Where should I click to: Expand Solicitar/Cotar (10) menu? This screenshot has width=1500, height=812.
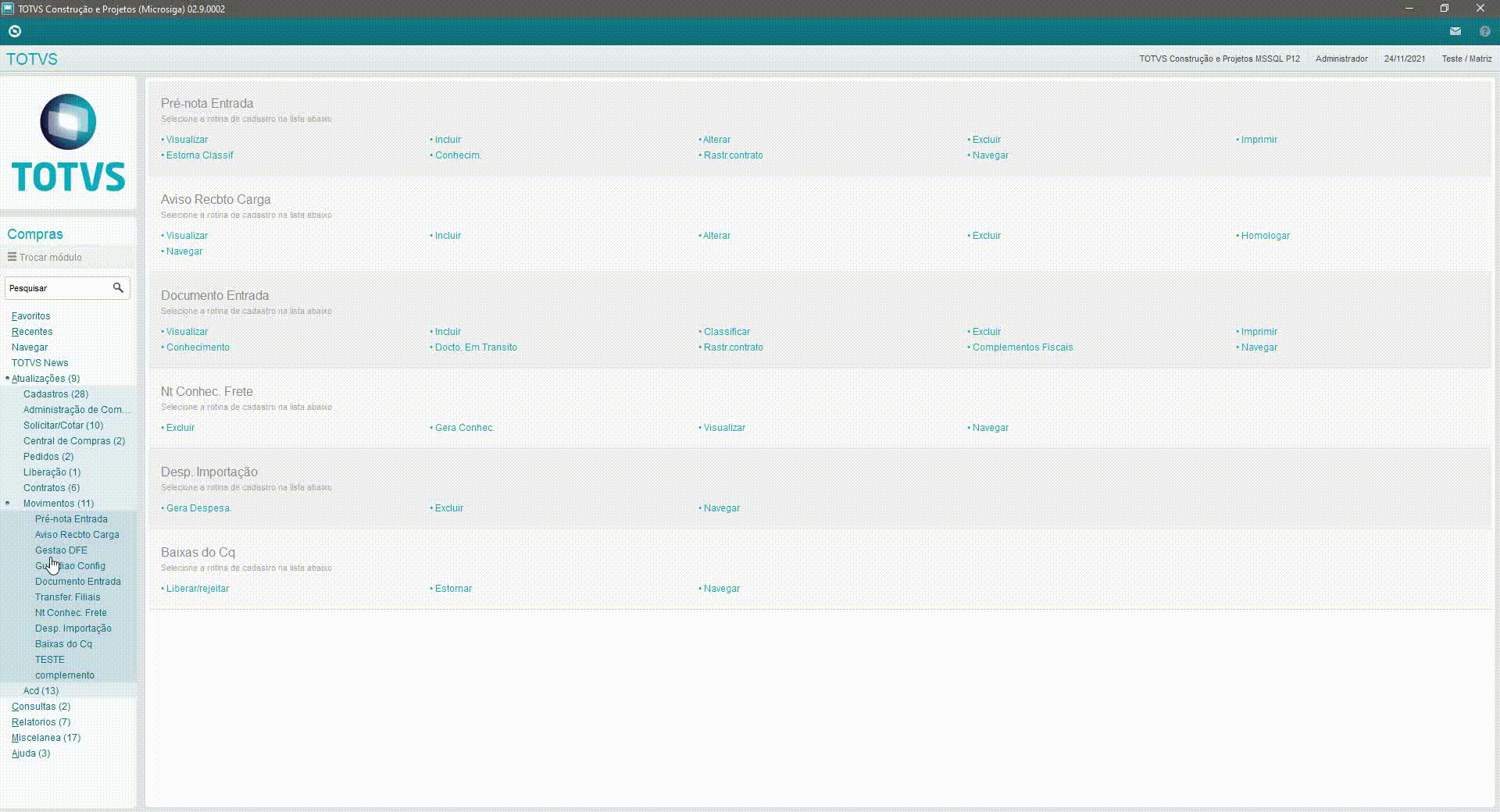tap(63, 426)
